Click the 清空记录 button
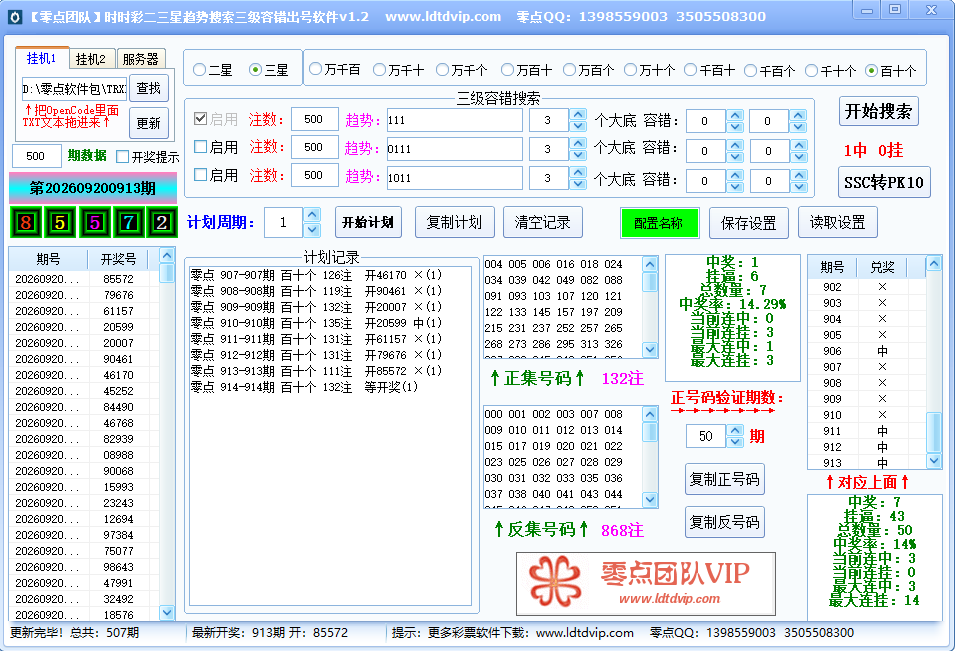 [543, 222]
